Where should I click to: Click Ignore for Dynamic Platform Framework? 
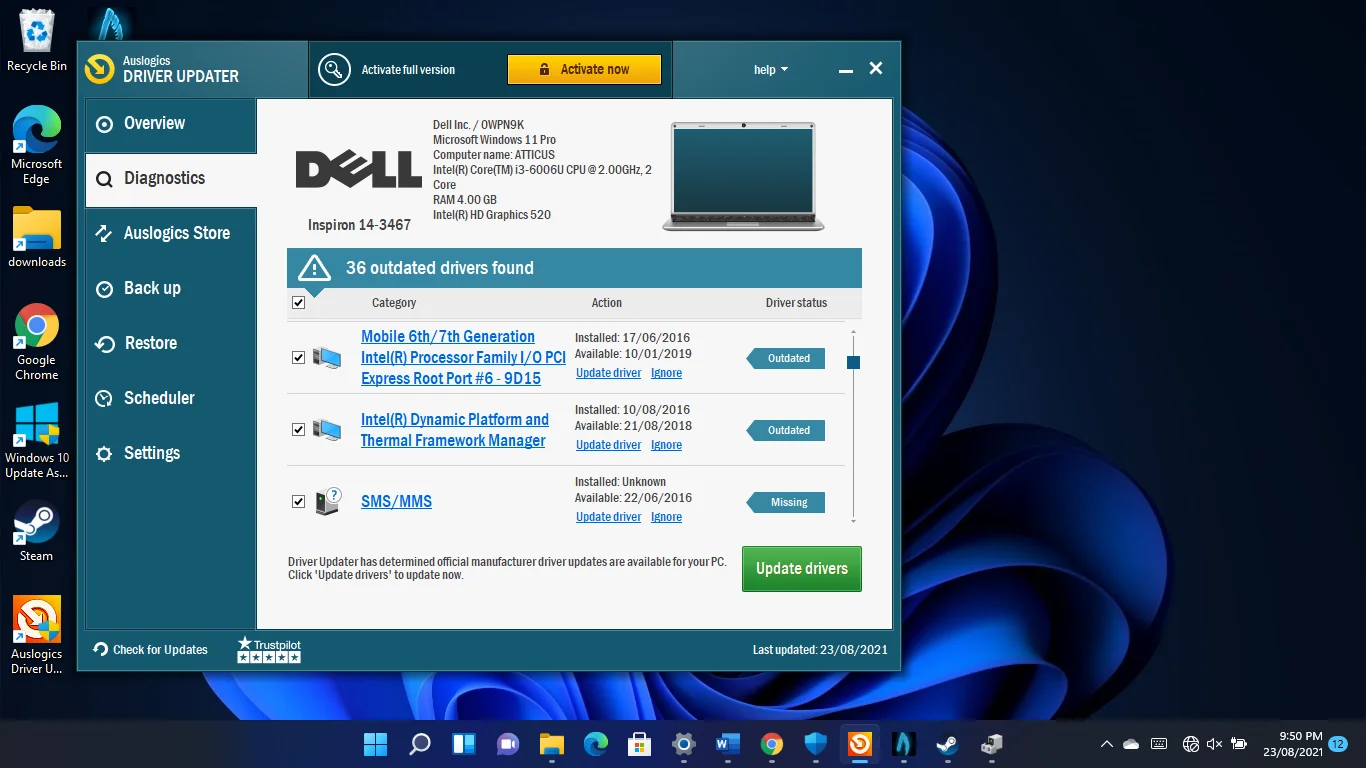666,445
